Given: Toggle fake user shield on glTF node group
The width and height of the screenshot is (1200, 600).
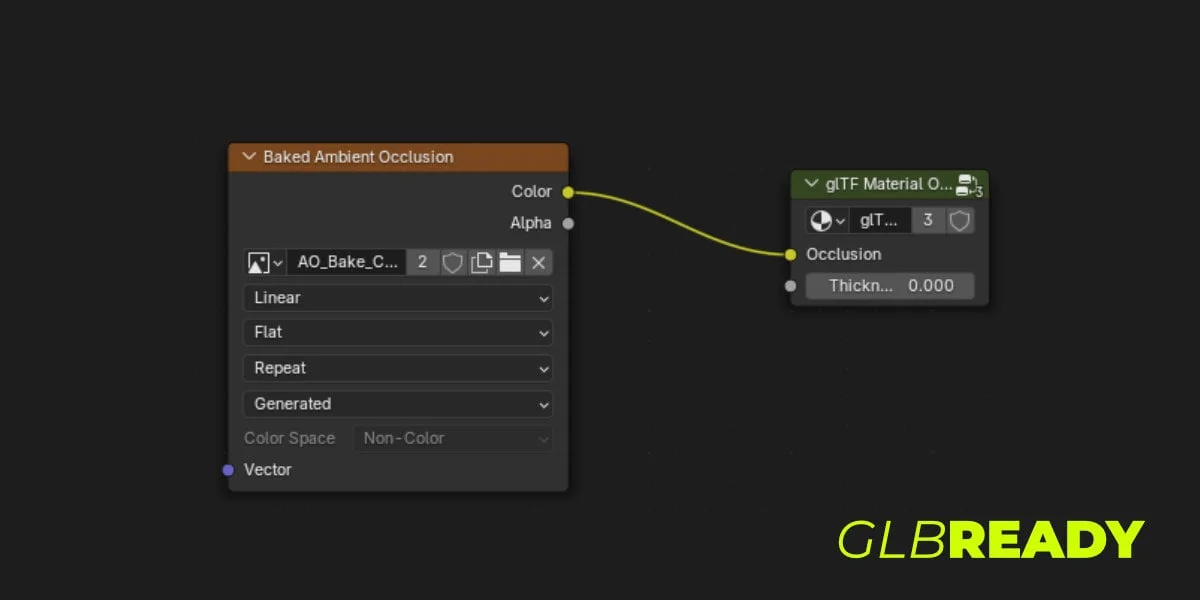Looking at the screenshot, I should coord(959,220).
